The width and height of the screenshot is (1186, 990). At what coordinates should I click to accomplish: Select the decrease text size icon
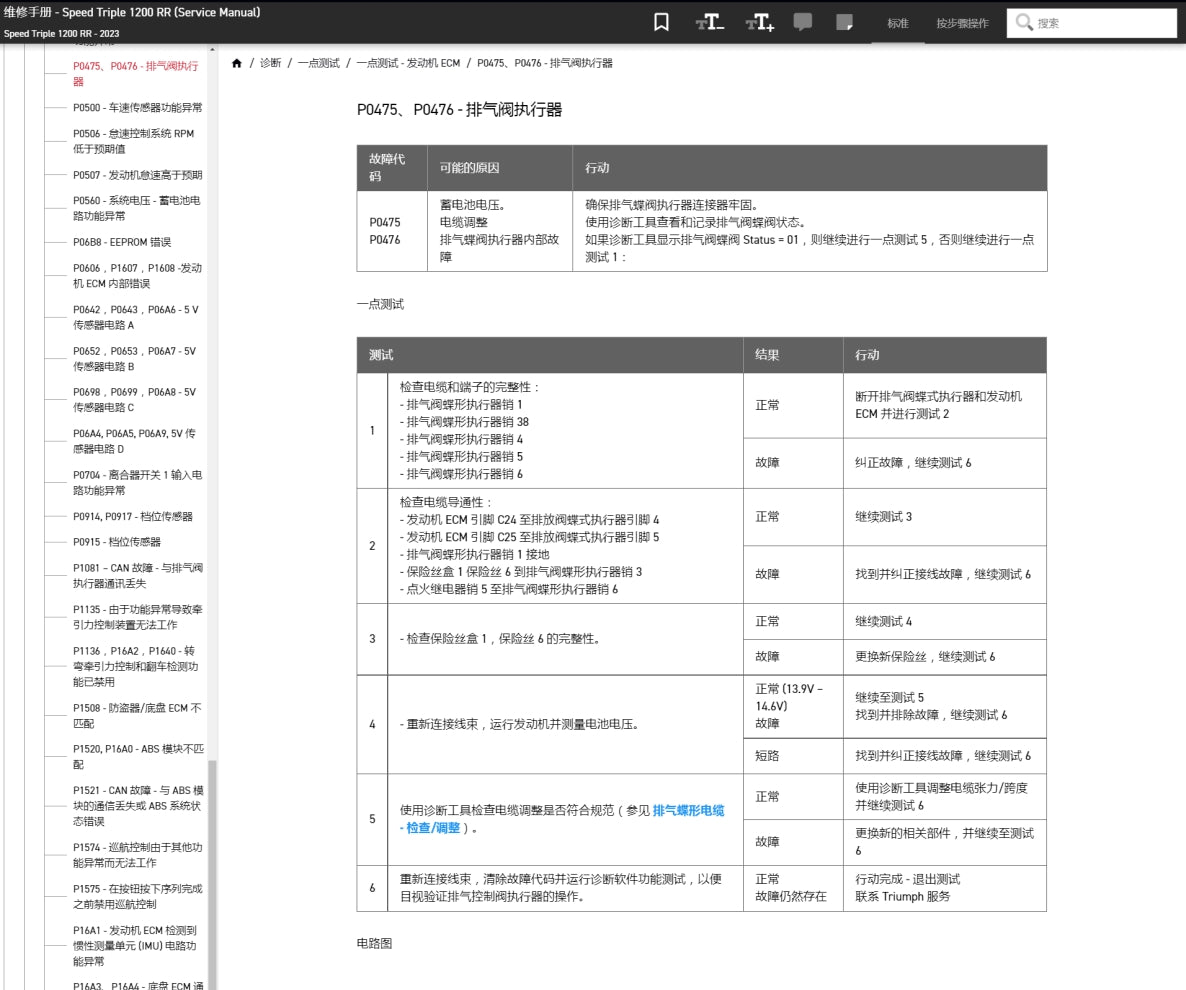pos(709,21)
